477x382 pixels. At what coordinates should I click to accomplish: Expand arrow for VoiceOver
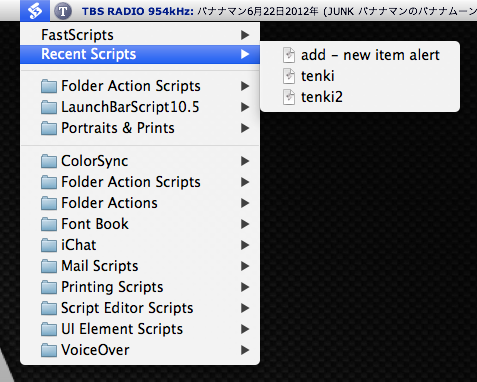point(245,350)
